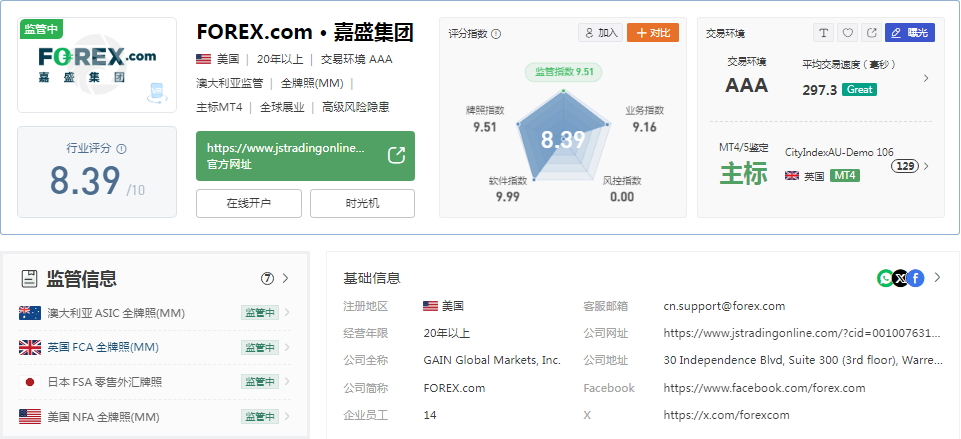This screenshot has height=439, width=961.
Task: Click the green 监管中 label on logo
Action: point(41,29)
